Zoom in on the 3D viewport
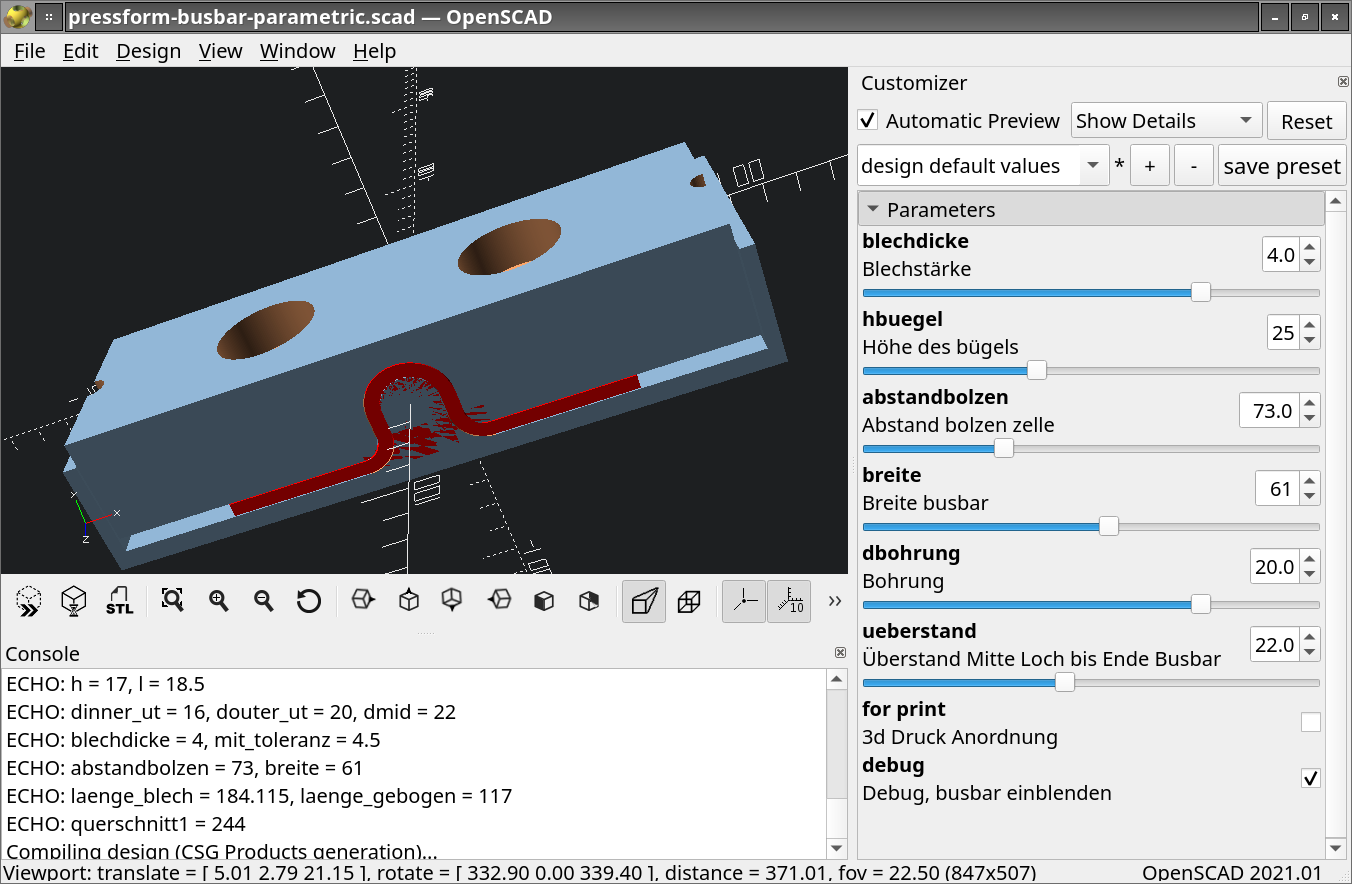The height and width of the screenshot is (884, 1352). click(219, 601)
